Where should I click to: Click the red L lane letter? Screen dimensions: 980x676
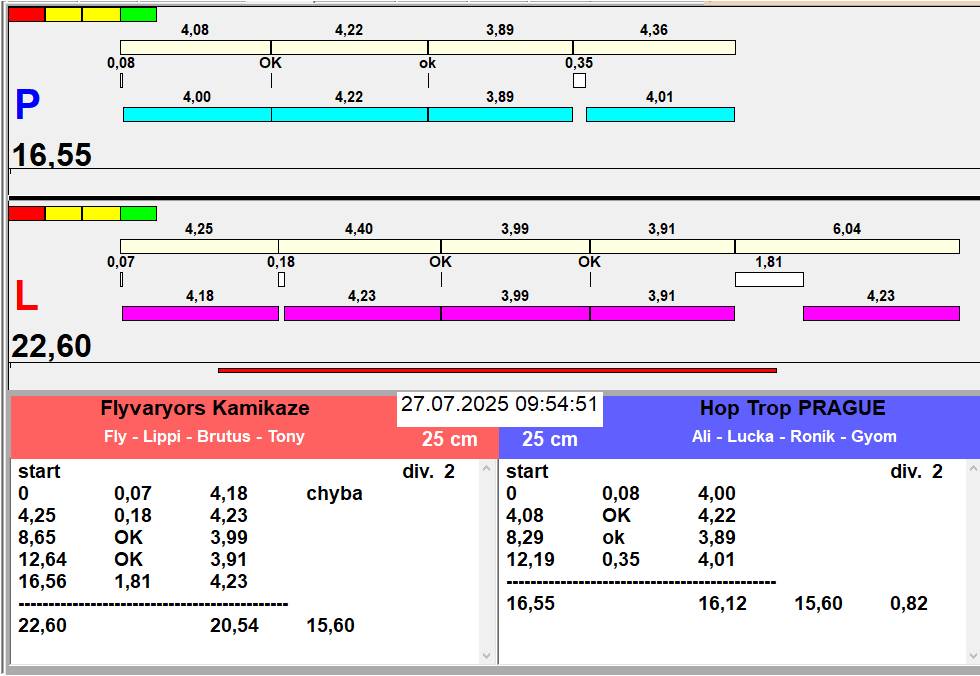coord(26,296)
